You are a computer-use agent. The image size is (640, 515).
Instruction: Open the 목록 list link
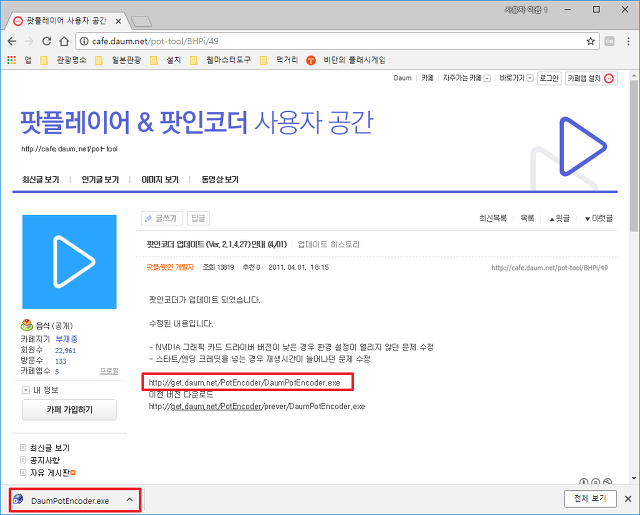[527, 218]
